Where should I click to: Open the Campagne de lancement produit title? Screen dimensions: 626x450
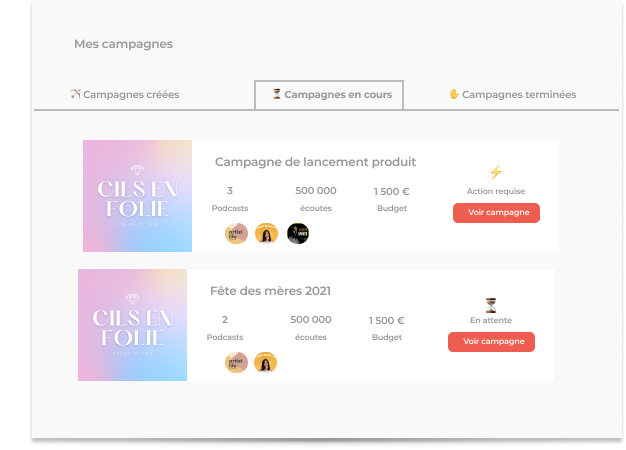(x=315, y=161)
